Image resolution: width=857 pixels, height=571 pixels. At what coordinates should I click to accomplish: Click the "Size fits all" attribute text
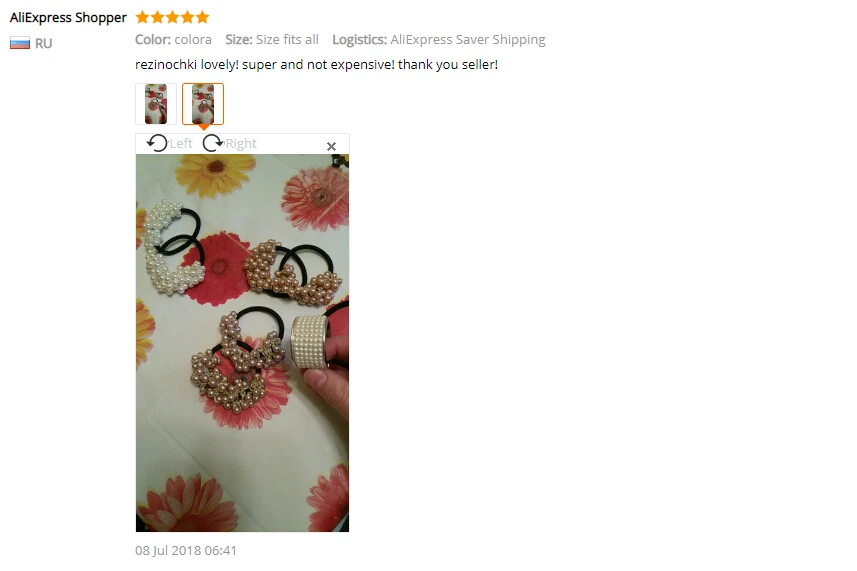(287, 39)
